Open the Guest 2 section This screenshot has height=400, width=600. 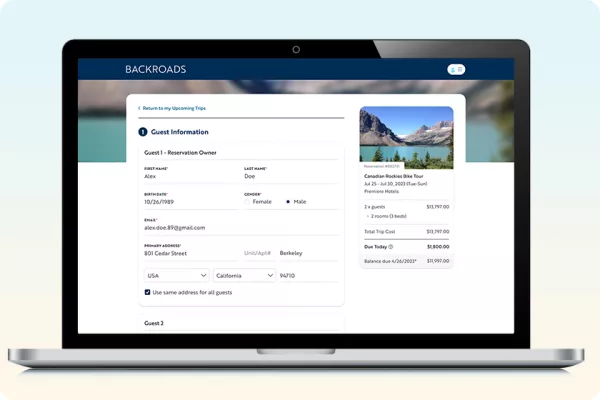click(154, 323)
